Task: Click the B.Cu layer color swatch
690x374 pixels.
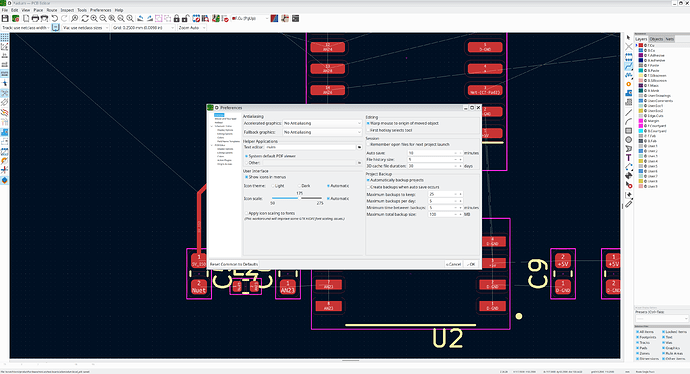Action: coord(641,51)
